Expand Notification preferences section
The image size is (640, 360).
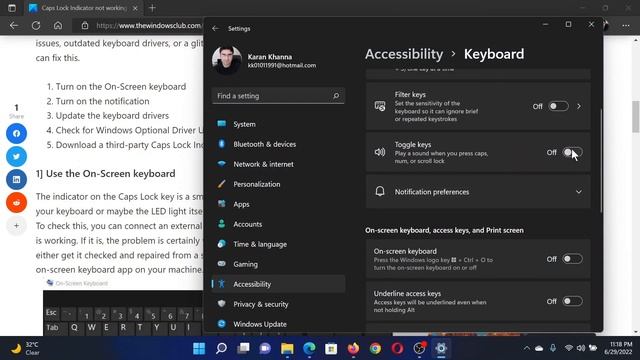click(478, 191)
